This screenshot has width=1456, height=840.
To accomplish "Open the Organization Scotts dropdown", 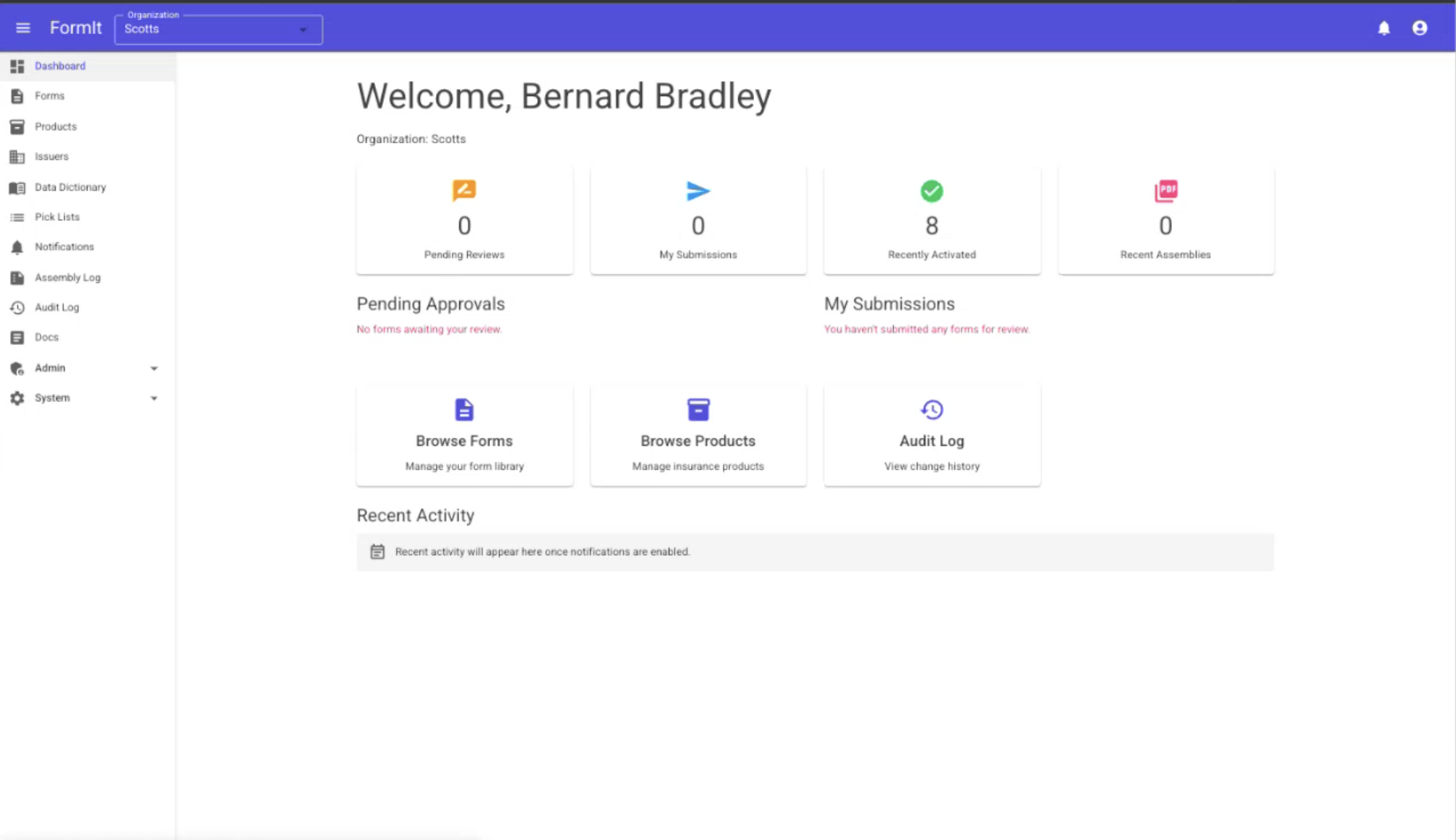I will 218,29.
